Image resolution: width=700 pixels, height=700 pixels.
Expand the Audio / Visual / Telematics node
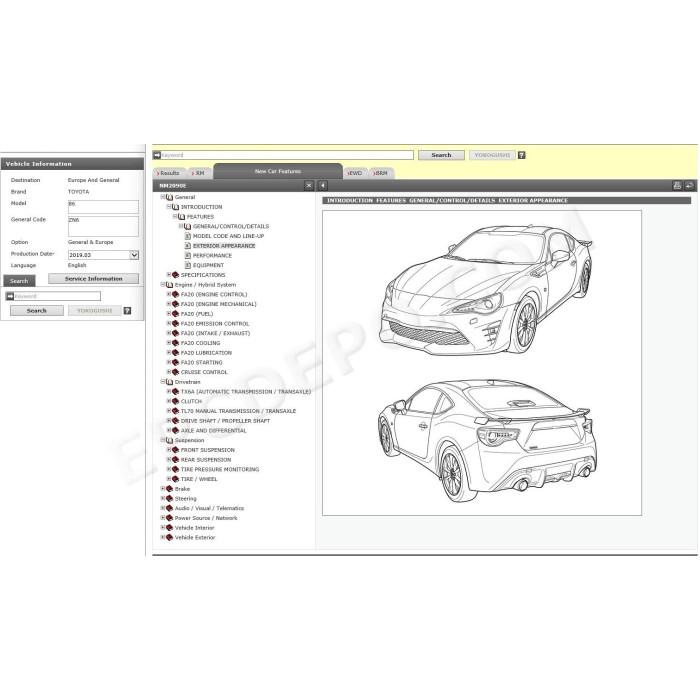162,508
